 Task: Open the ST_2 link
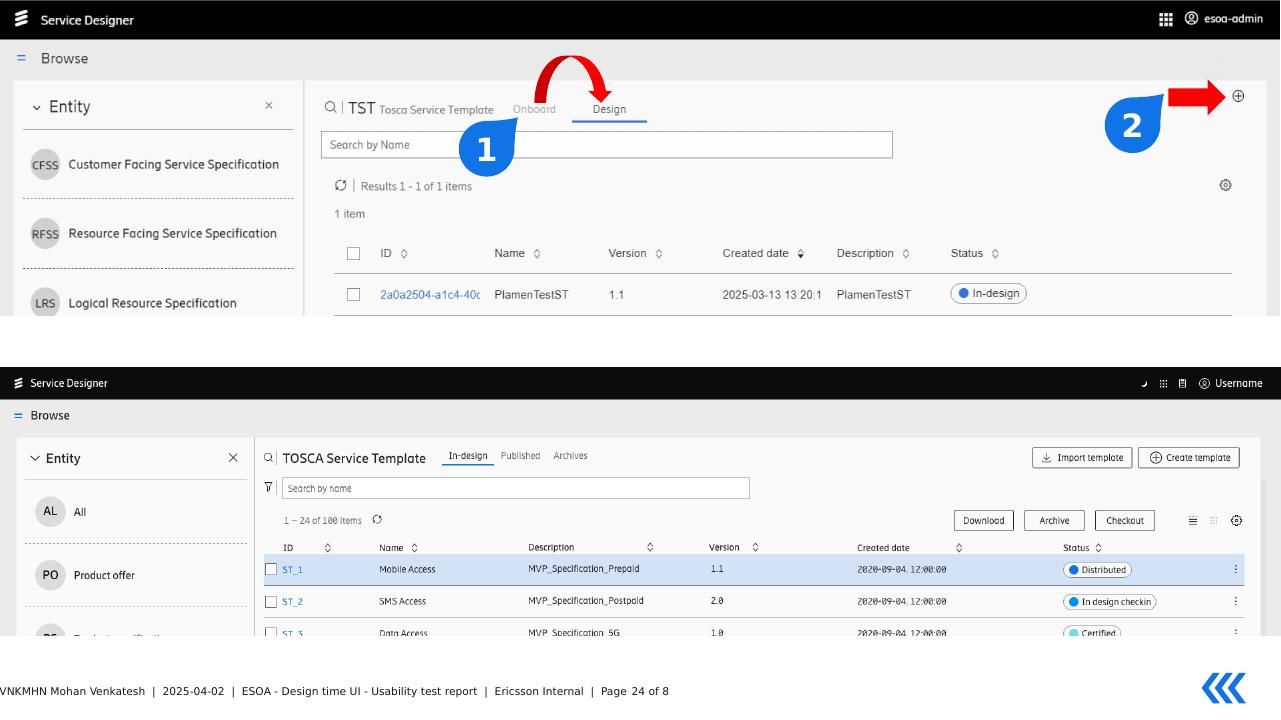tap(292, 602)
